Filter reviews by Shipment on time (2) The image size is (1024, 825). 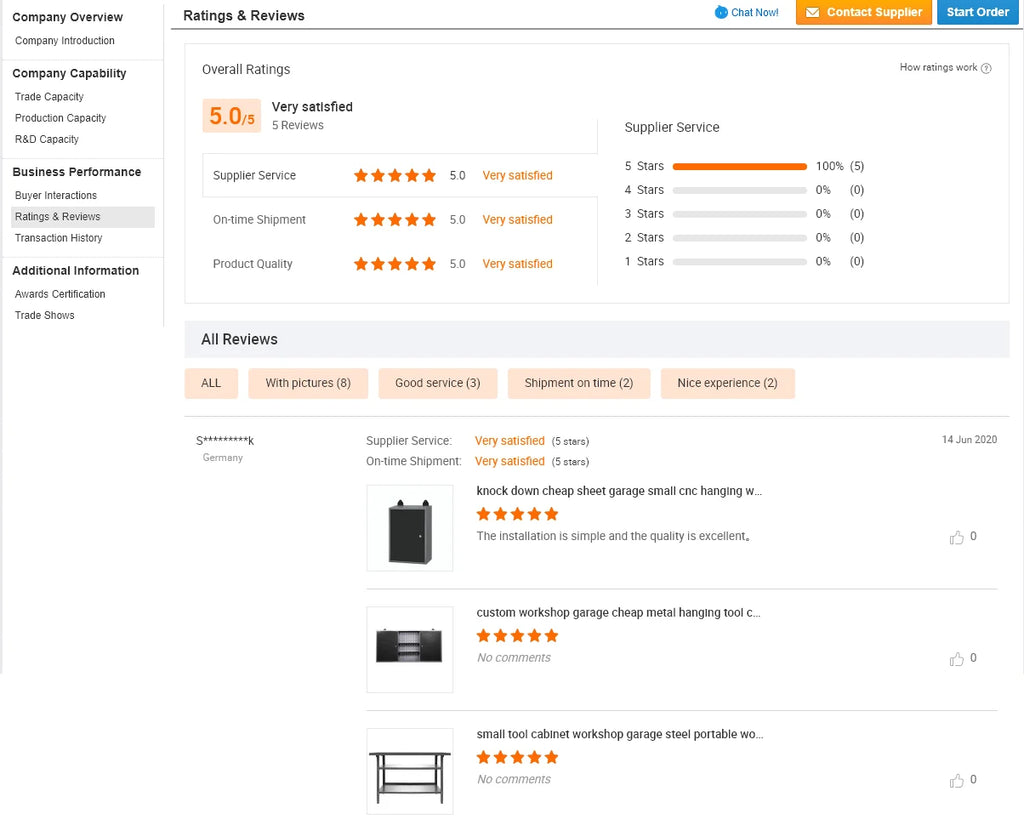pyautogui.click(x=579, y=383)
